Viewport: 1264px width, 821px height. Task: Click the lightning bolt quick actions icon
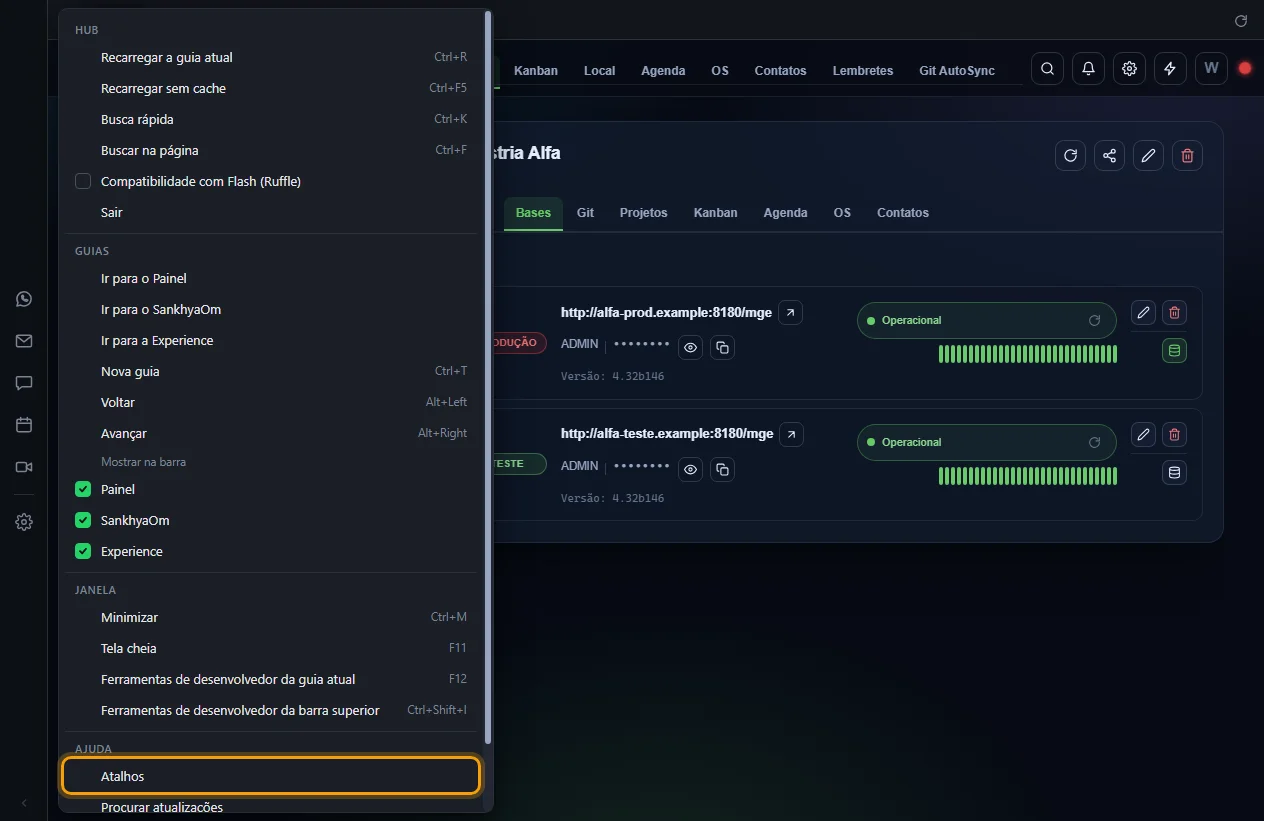1170,69
